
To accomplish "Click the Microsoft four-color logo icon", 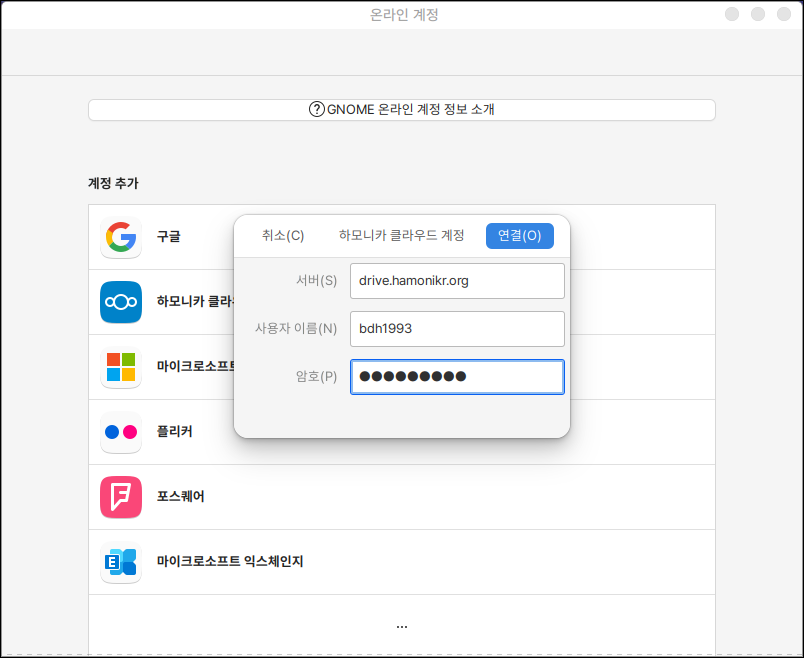I will pos(121,367).
